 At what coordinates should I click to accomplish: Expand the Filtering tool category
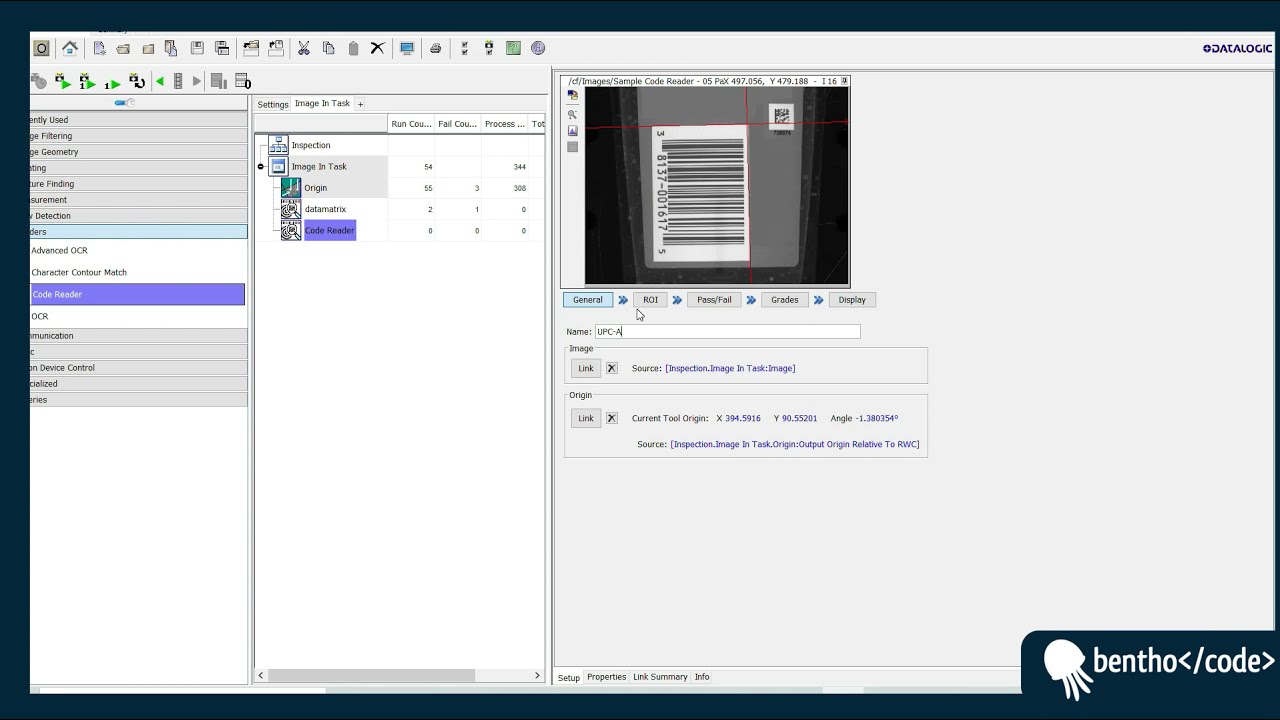(x=139, y=136)
